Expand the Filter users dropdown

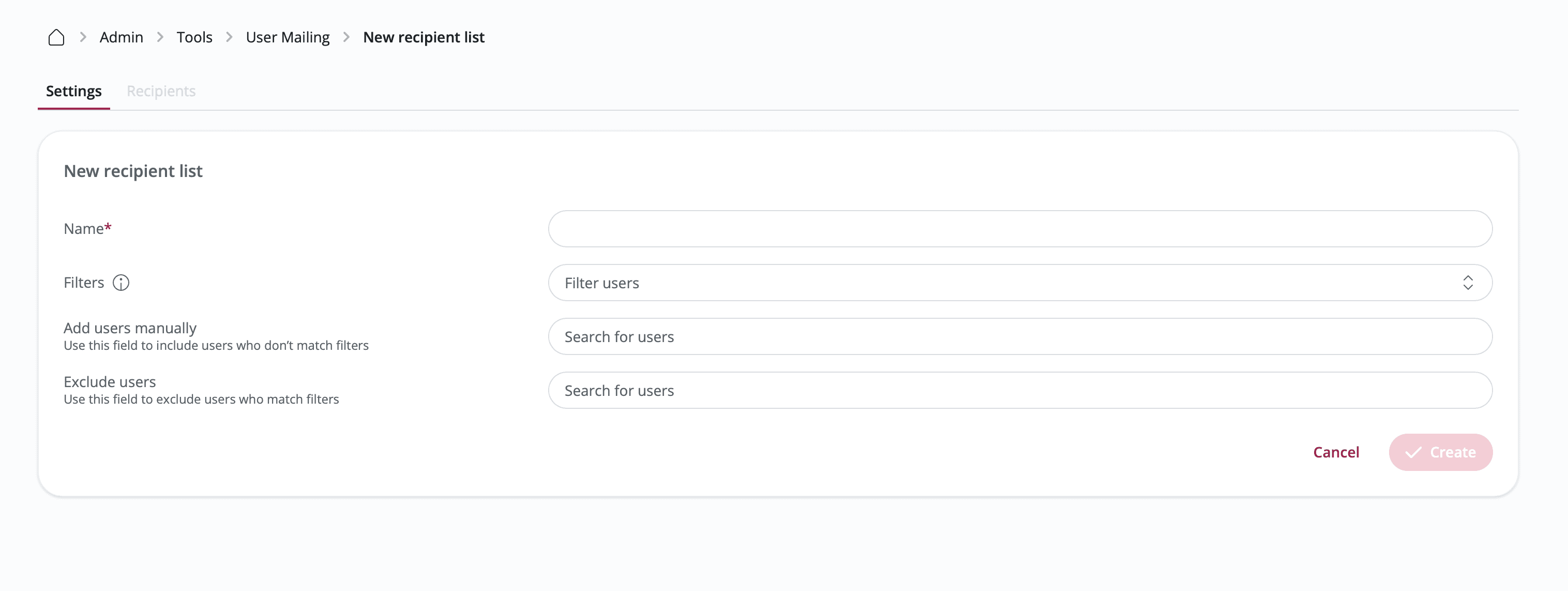pyautogui.click(x=1020, y=283)
